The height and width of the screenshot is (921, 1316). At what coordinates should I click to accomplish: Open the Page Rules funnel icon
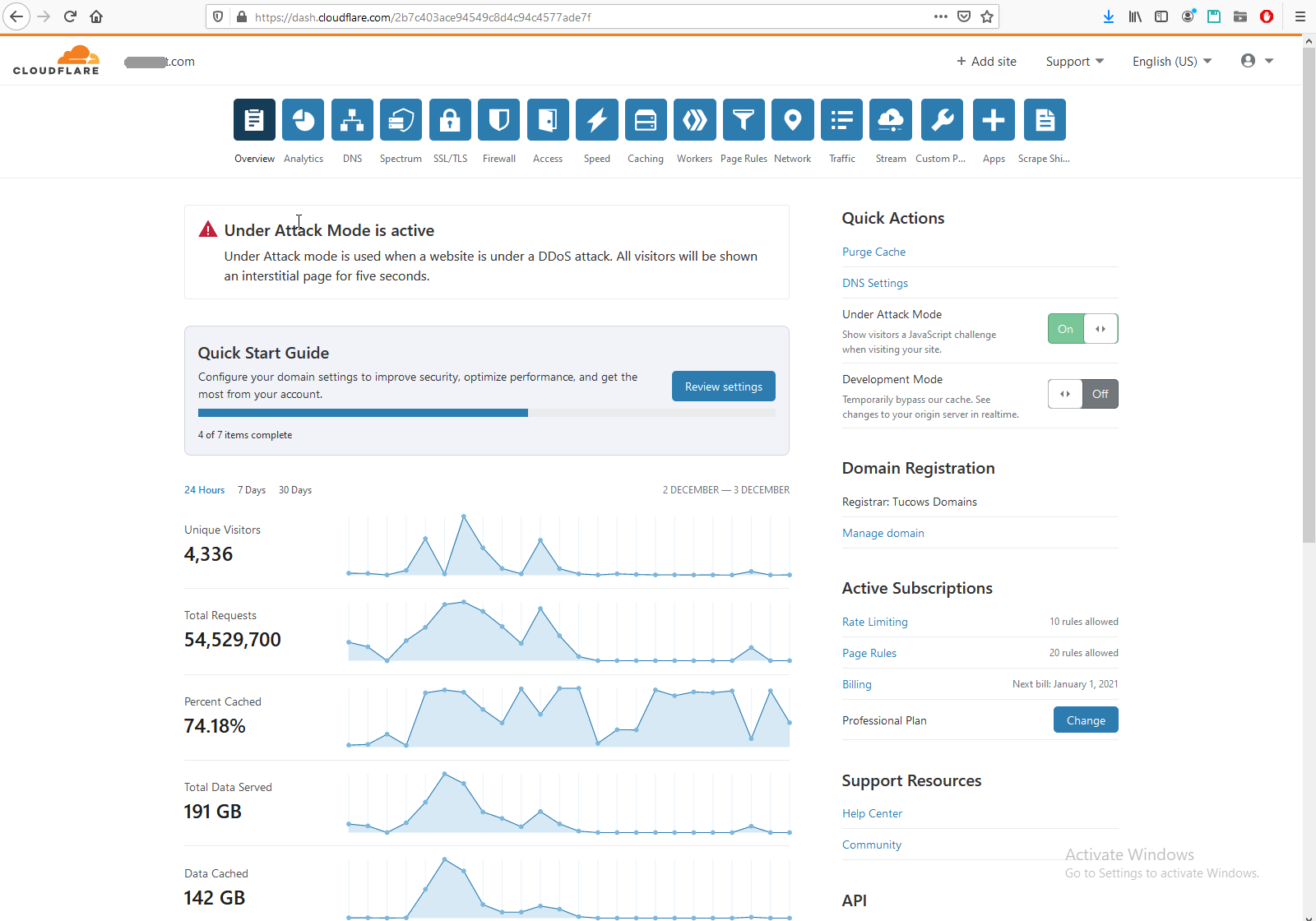pyautogui.click(x=744, y=120)
